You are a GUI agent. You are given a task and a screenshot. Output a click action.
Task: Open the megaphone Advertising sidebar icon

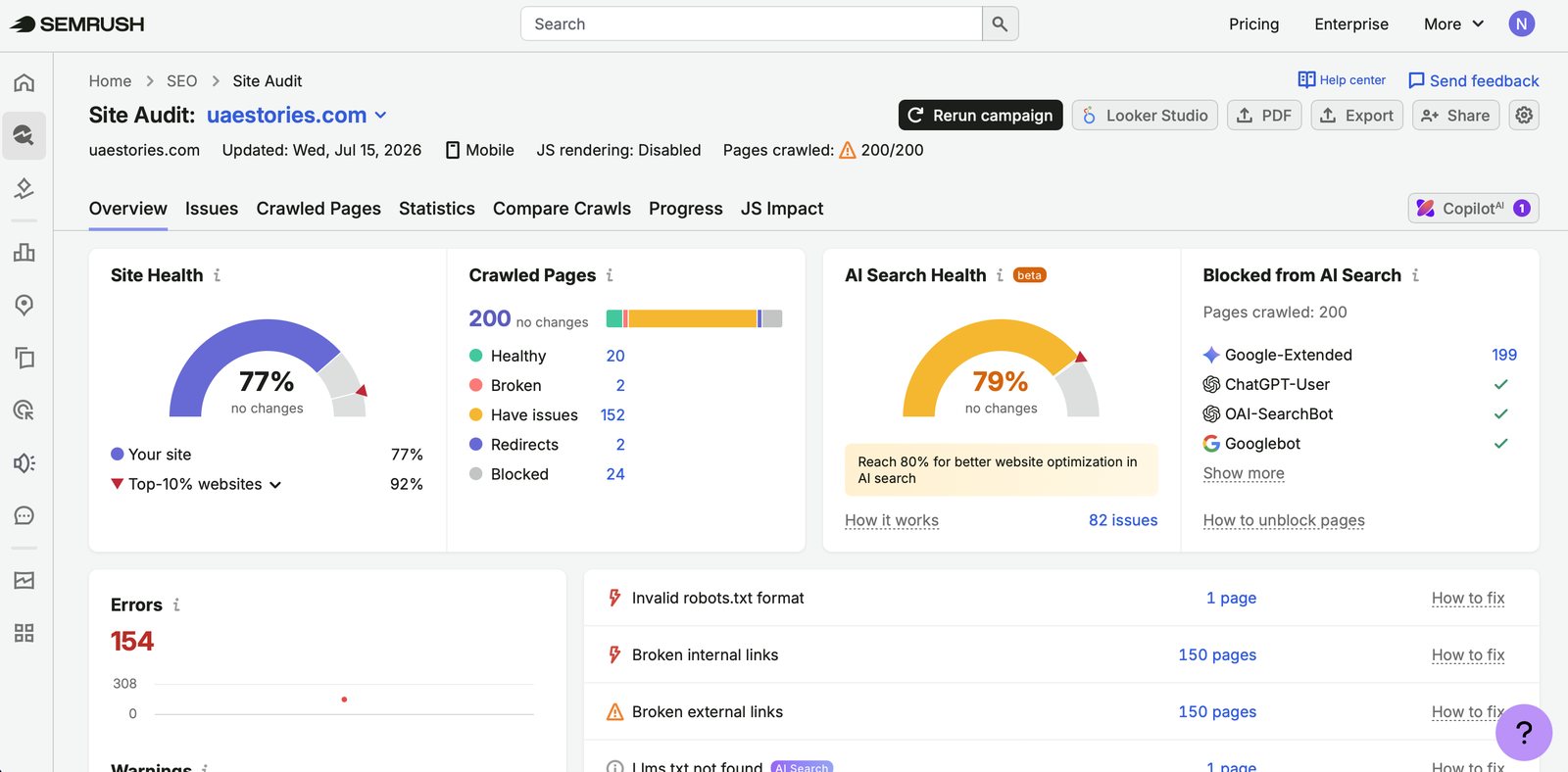[x=24, y=462]
